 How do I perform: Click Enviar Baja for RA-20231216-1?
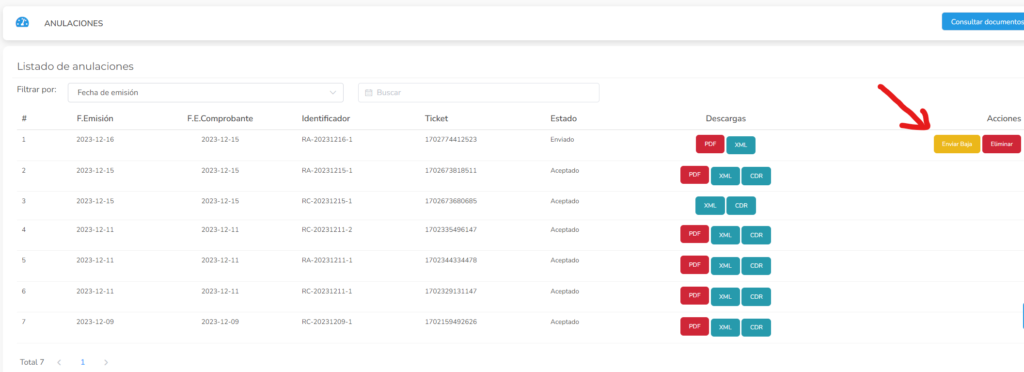point(957,145)
